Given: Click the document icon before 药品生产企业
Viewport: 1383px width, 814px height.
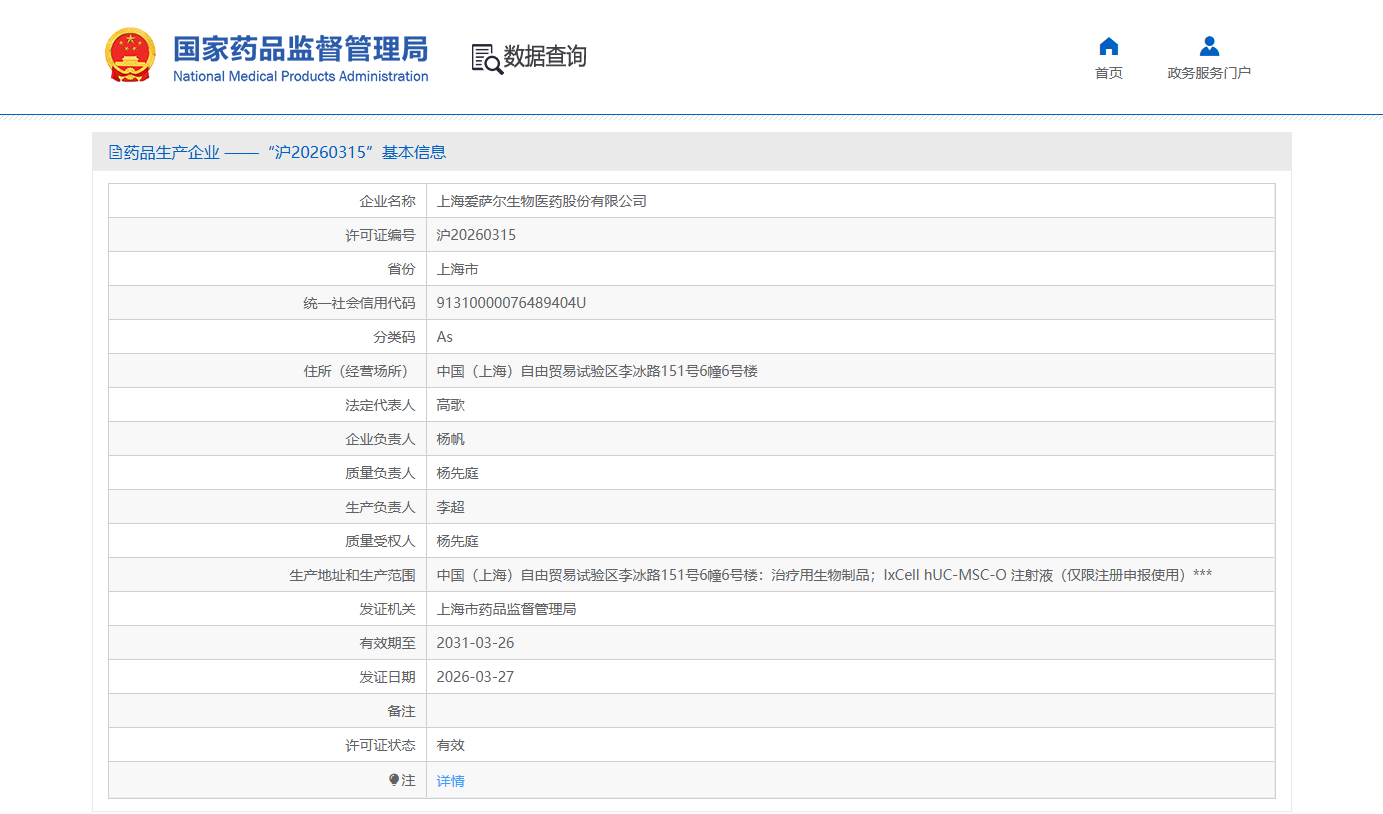Looking at the screenshot, I should tap(115, 152).
